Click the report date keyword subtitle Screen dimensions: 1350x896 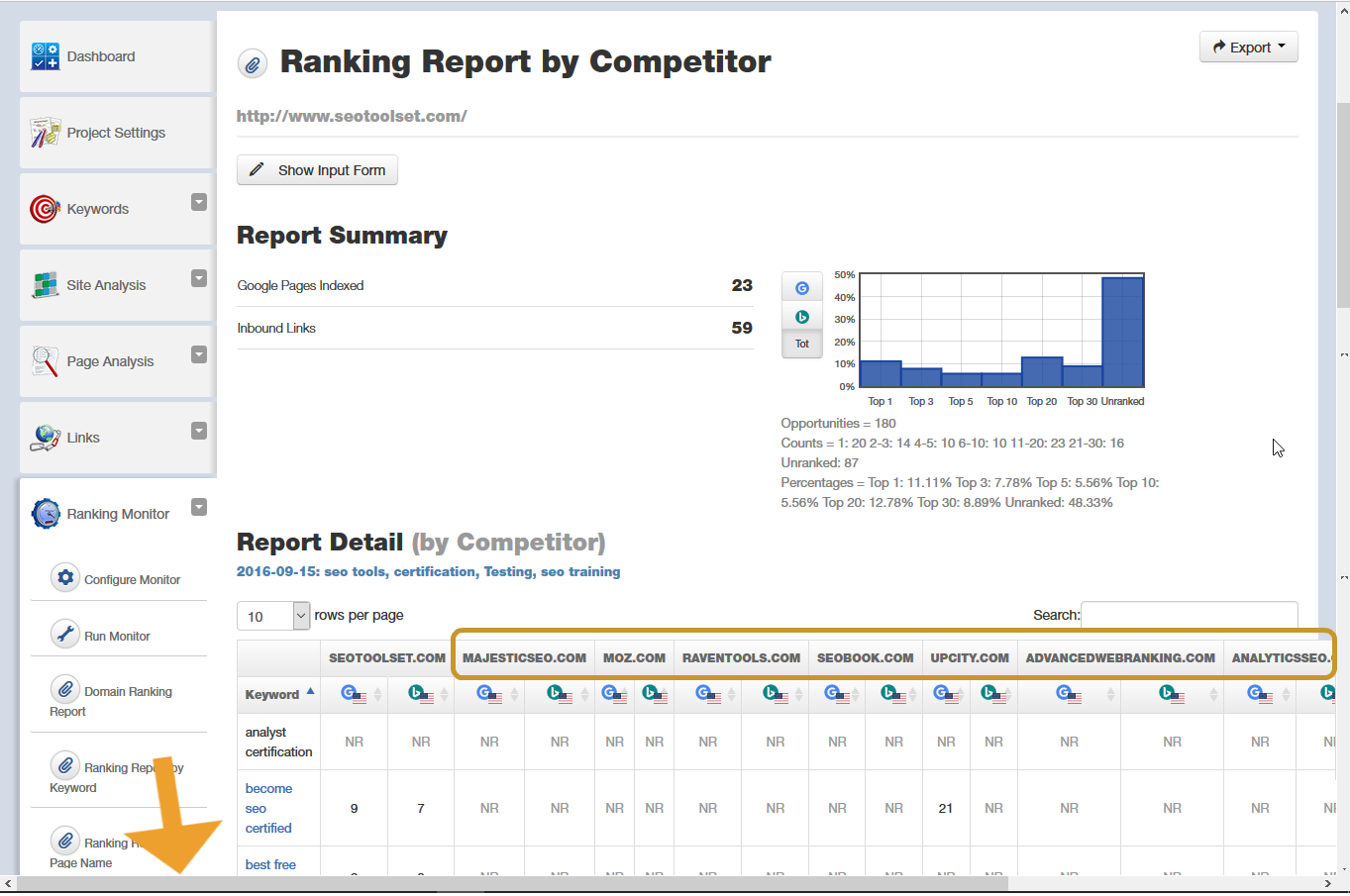tap(428, 571)
